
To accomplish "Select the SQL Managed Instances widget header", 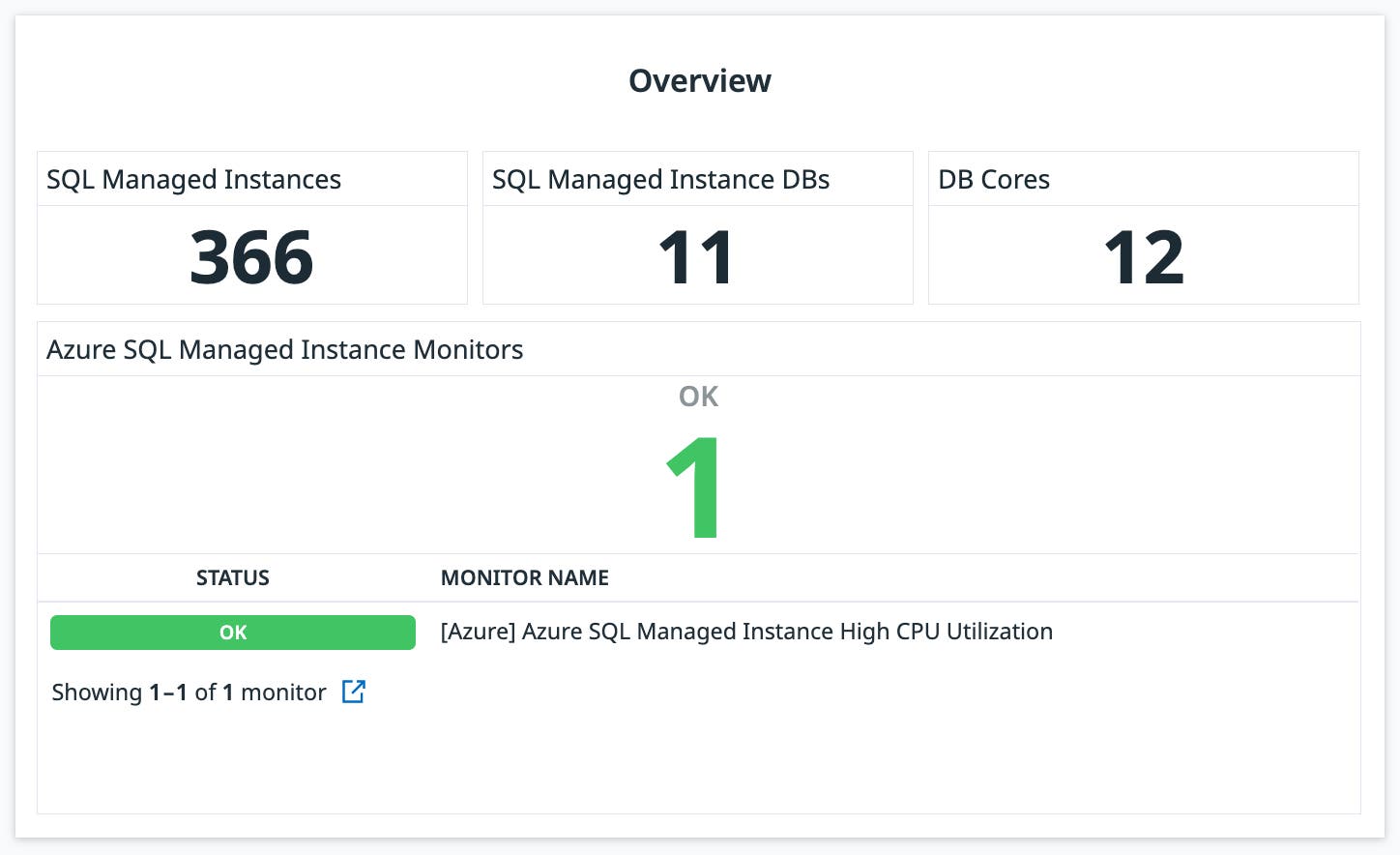I will 193,179.
